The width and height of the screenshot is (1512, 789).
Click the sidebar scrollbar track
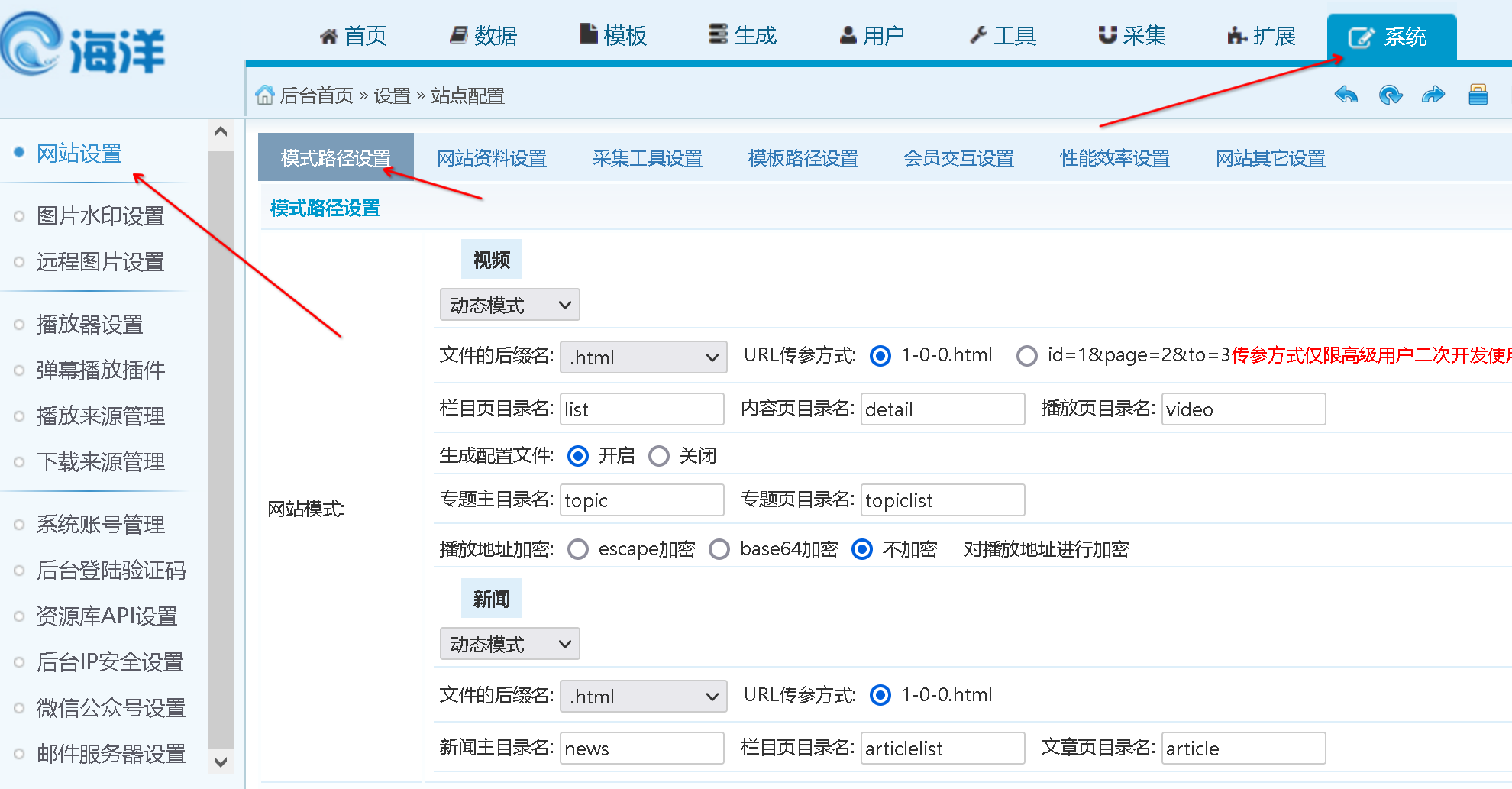[221, 449]
